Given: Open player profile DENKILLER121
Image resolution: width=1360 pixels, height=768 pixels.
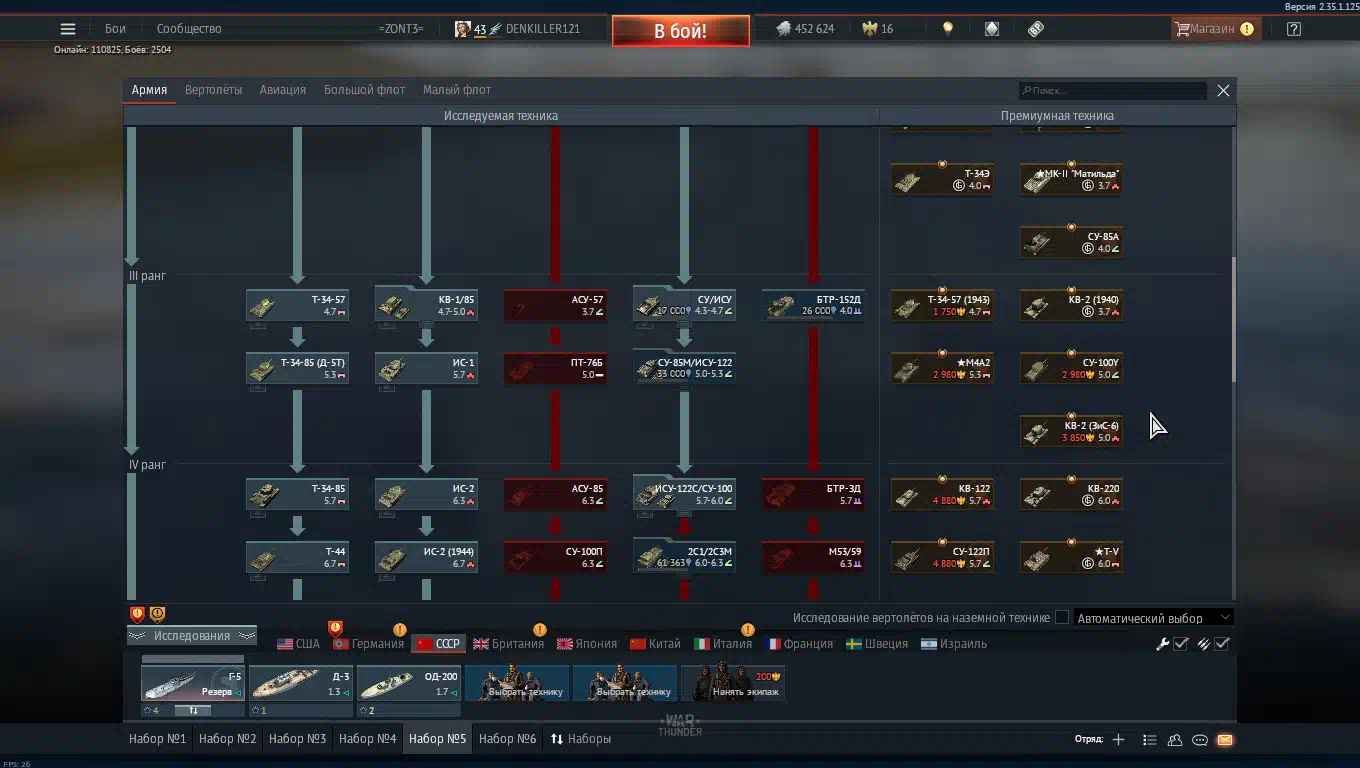Looking at the screenshot, I should (517, 29).
